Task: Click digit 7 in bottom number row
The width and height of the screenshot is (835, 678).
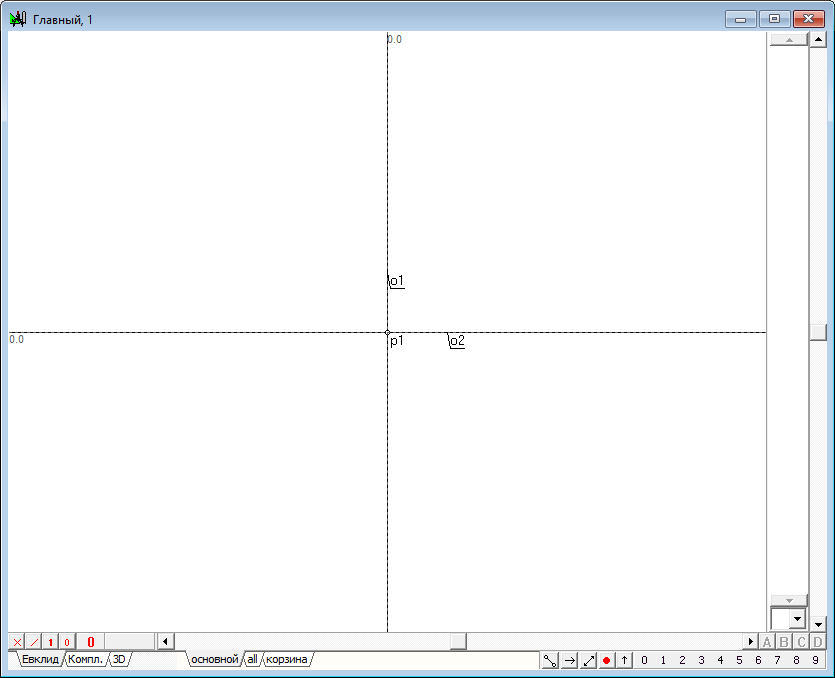Action: [x=777, y=660]
